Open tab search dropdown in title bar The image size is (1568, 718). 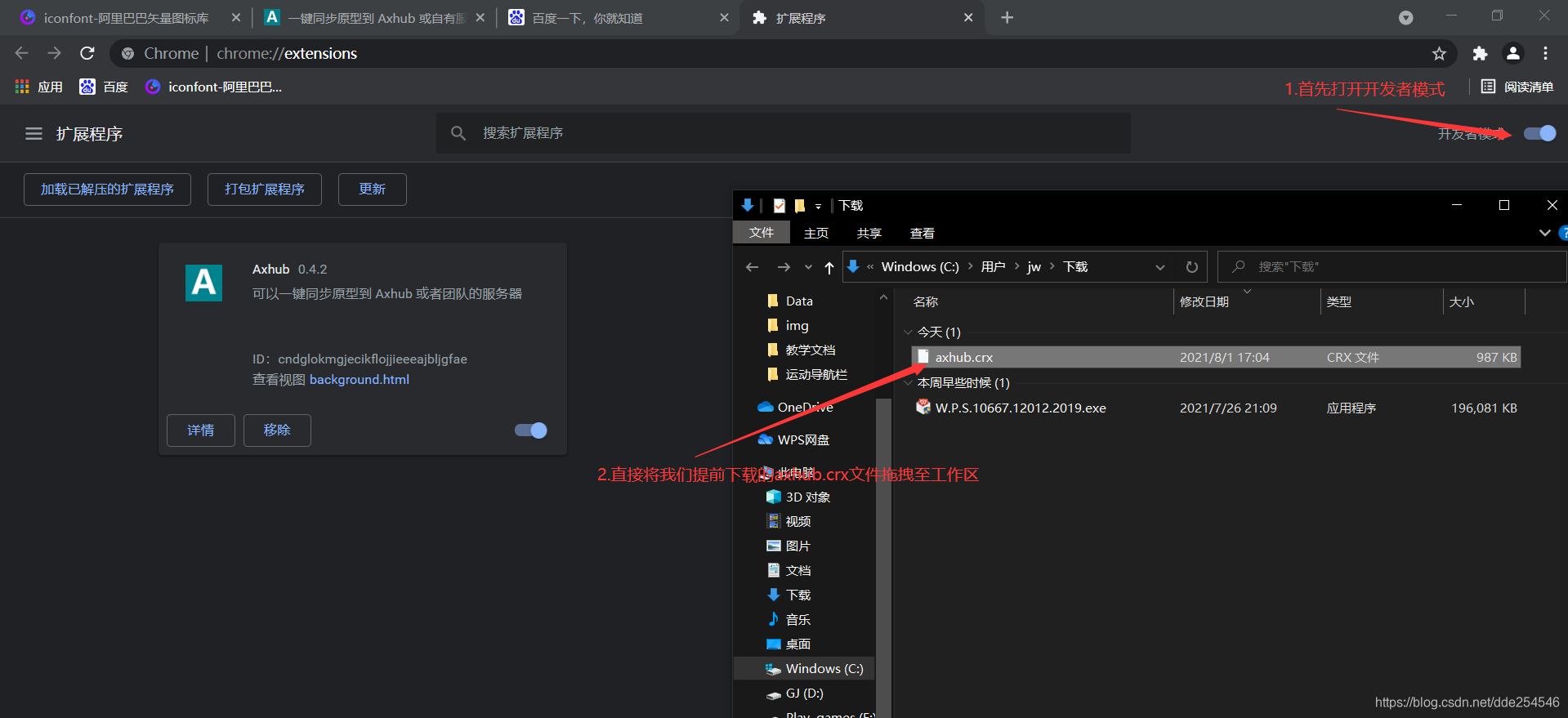(1405, 18)
